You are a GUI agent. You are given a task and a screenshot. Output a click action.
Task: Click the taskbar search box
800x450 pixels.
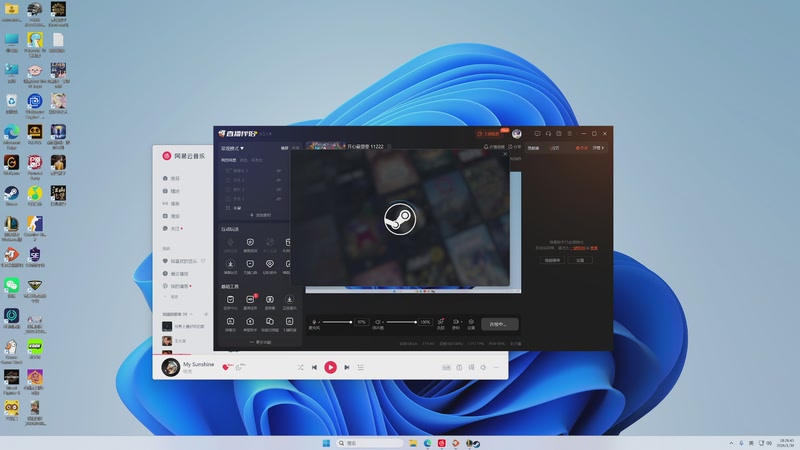click(369, 443)
